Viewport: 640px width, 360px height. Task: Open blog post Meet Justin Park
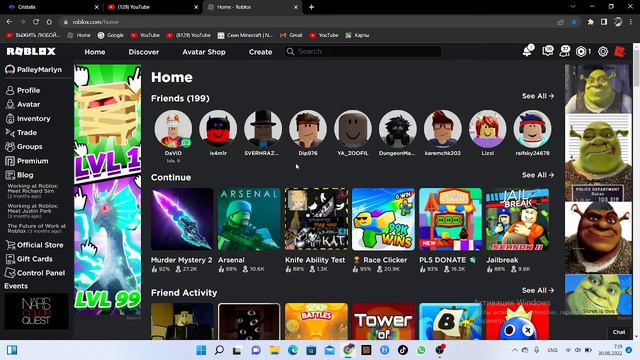[x=33, y=211]
